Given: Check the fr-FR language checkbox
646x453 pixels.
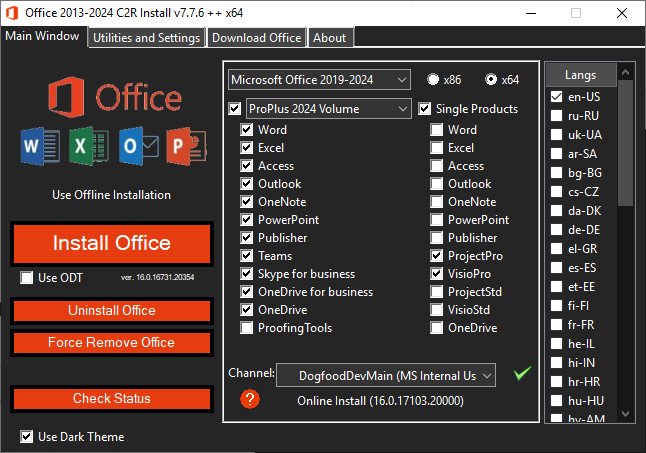Looking at the screenshot, I should 557,325.
